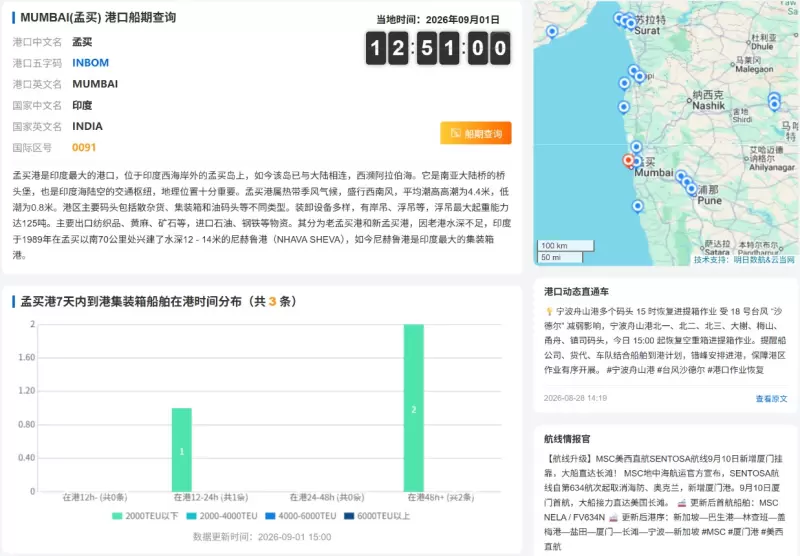
Task: Click the 在港48h+ (共2条) axis label
Action: click(441, 497)
